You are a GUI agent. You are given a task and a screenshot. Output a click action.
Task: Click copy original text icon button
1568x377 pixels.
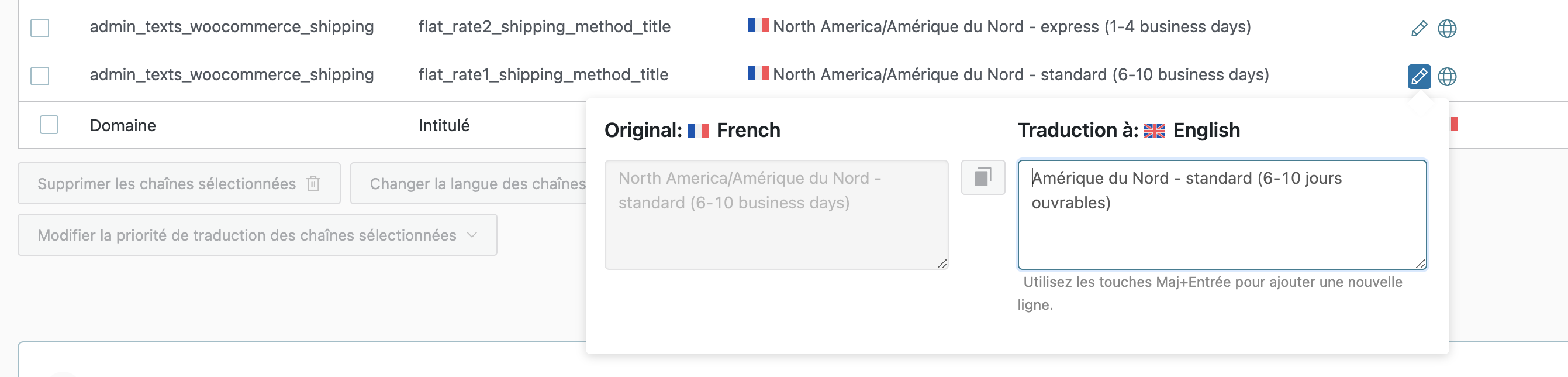coord(982,178)
